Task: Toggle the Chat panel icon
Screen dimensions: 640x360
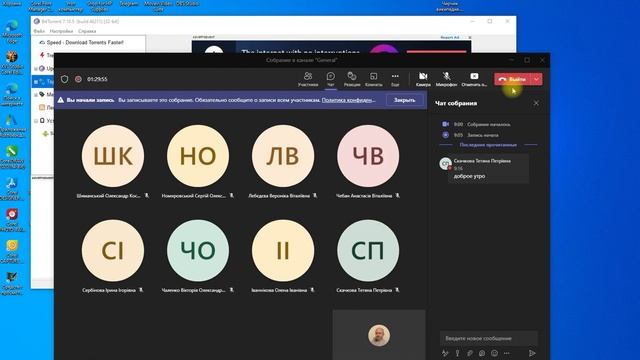Action: (x=331, y=79)
